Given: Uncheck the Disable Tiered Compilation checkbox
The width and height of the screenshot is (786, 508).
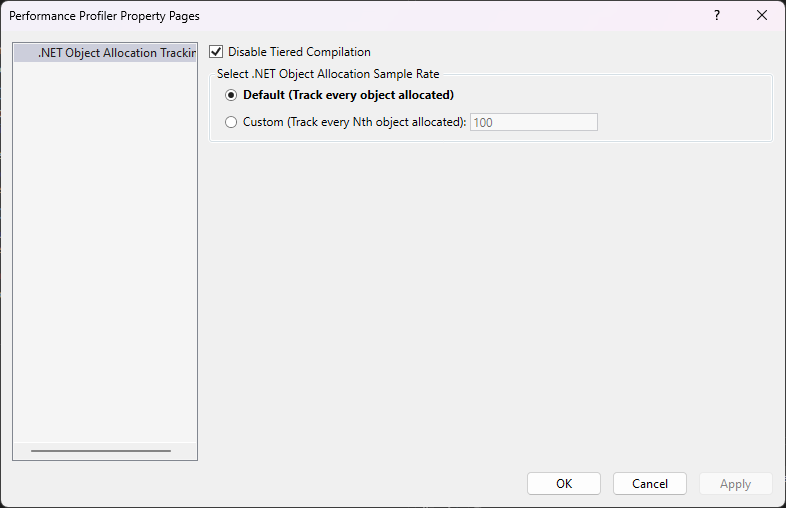Looking at the screenshot, I should (216, 52).
